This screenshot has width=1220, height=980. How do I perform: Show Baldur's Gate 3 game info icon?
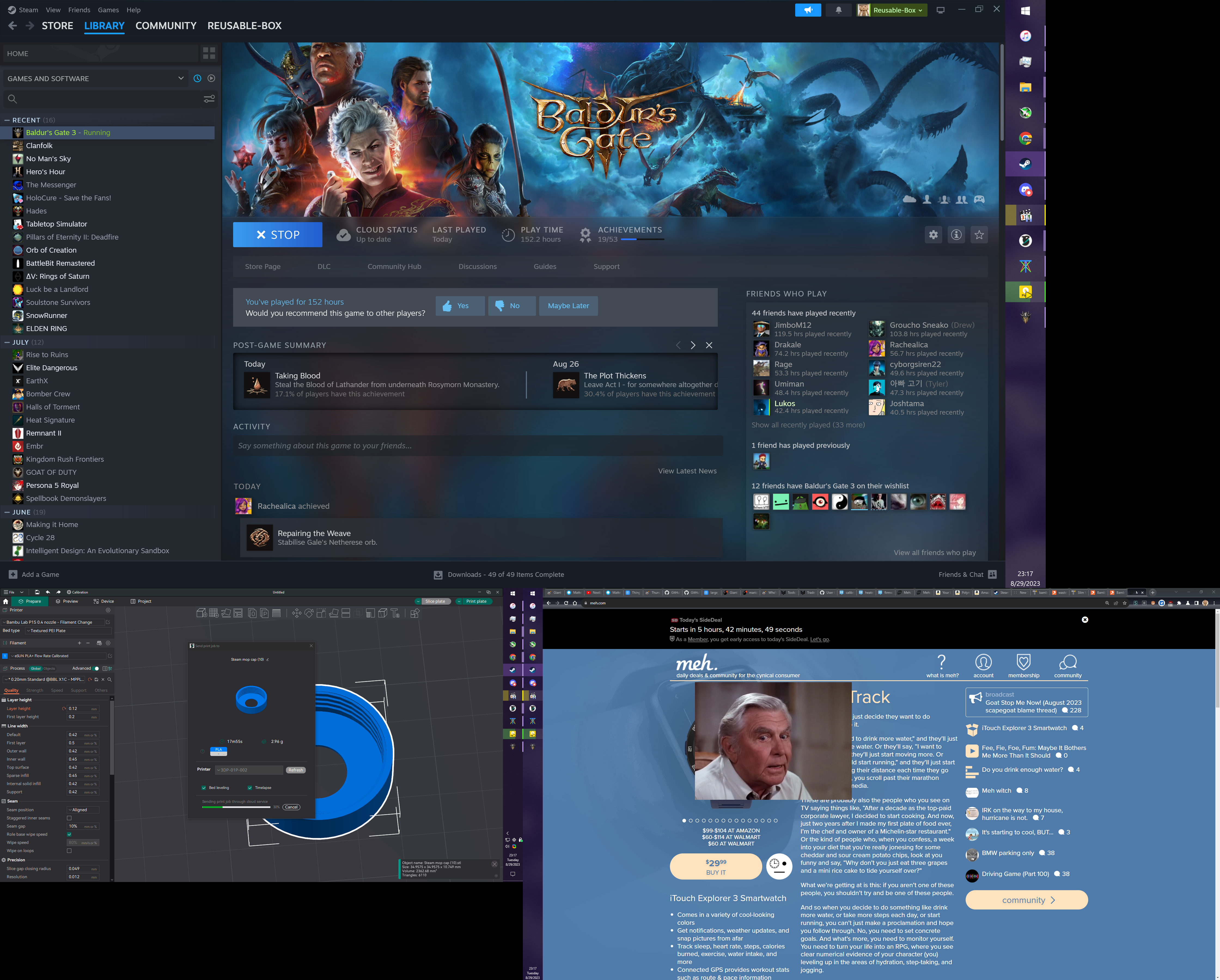coord(956,234)
